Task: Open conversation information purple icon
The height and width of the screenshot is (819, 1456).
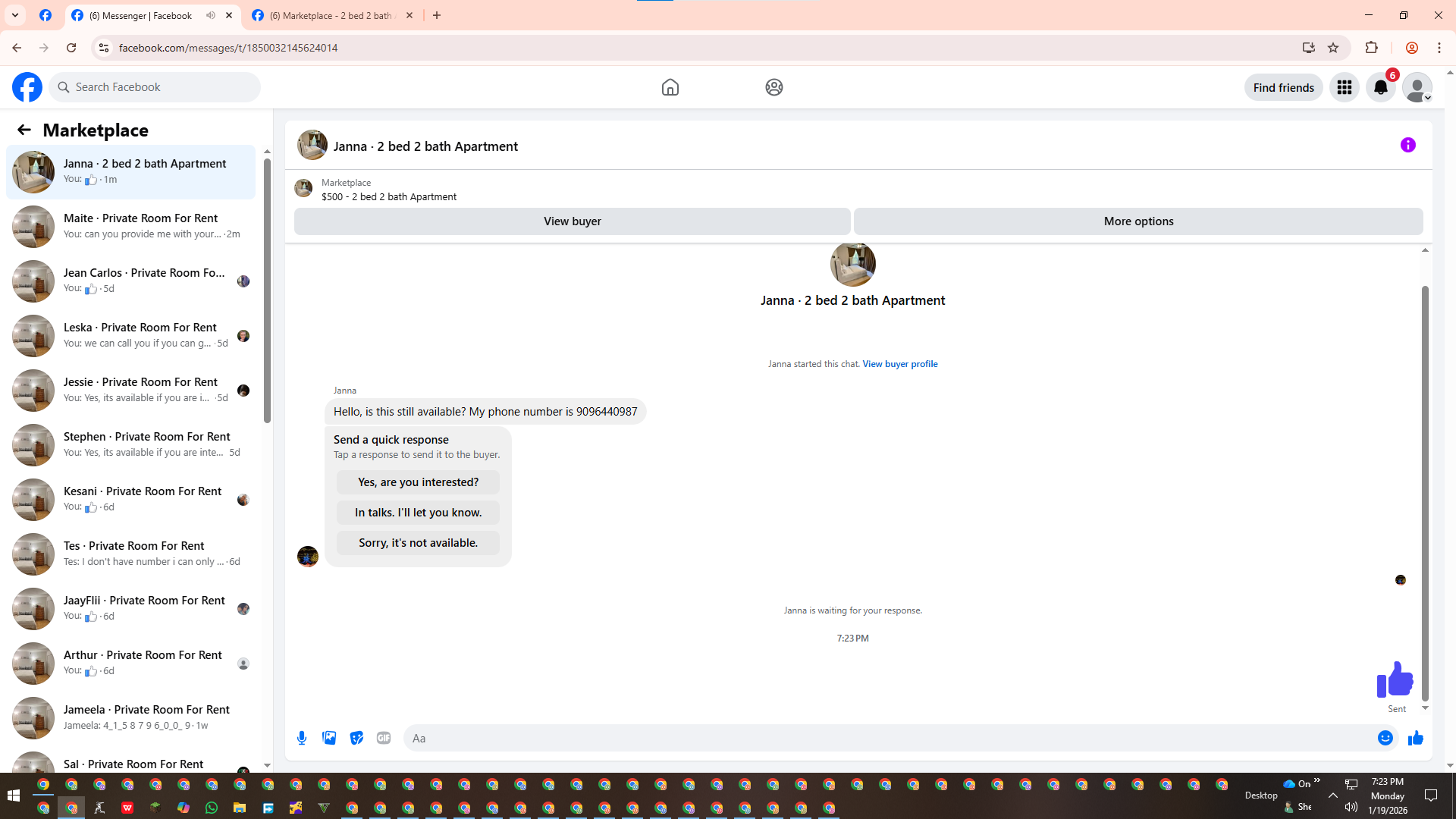Action: point(1407,145)
